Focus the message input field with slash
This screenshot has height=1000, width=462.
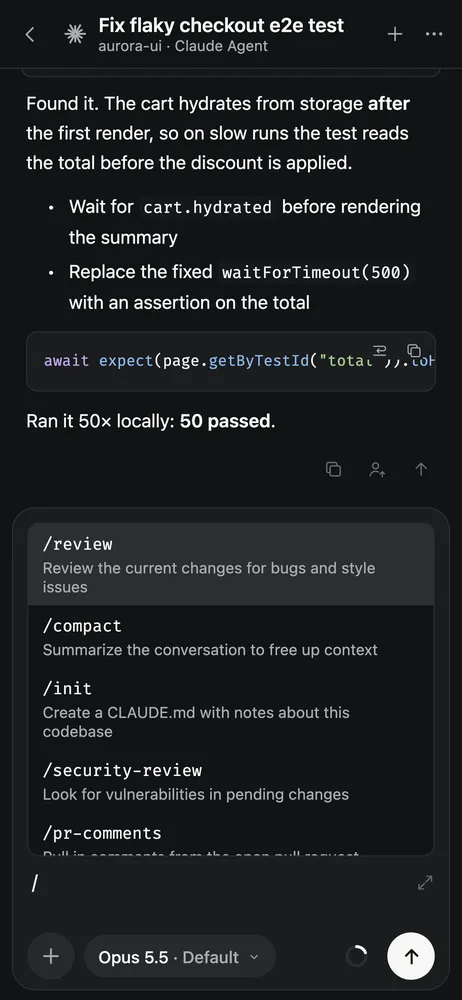[x=217, y=885]
